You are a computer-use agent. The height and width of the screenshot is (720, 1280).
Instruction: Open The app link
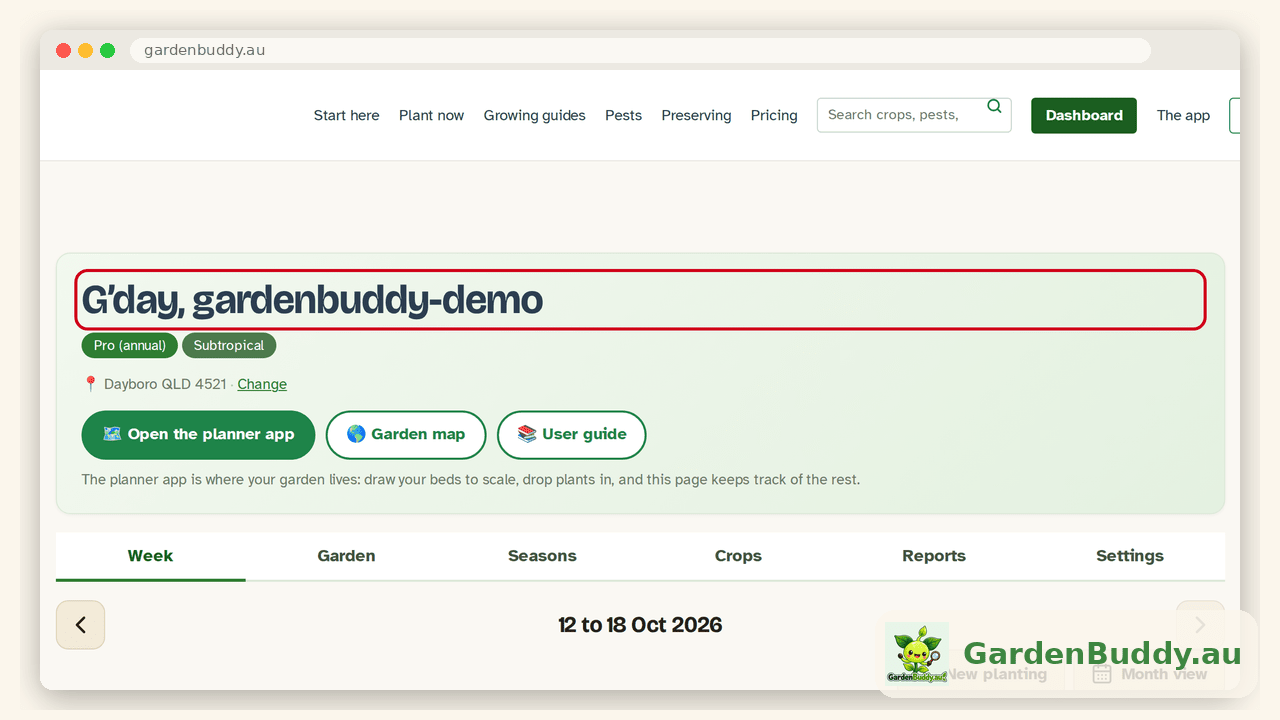click(1183, 115)
